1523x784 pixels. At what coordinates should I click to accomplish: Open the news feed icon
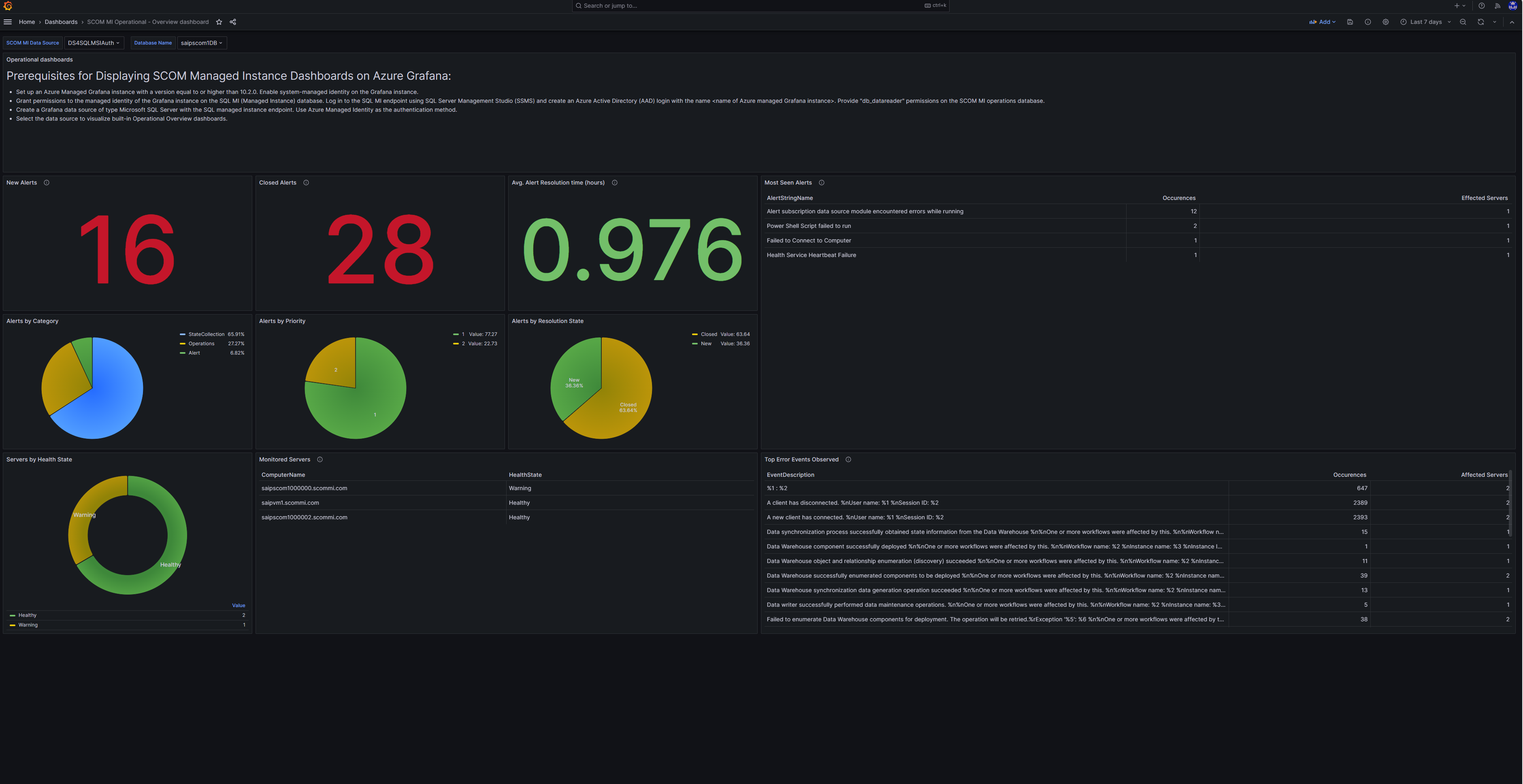(1497, 6)
